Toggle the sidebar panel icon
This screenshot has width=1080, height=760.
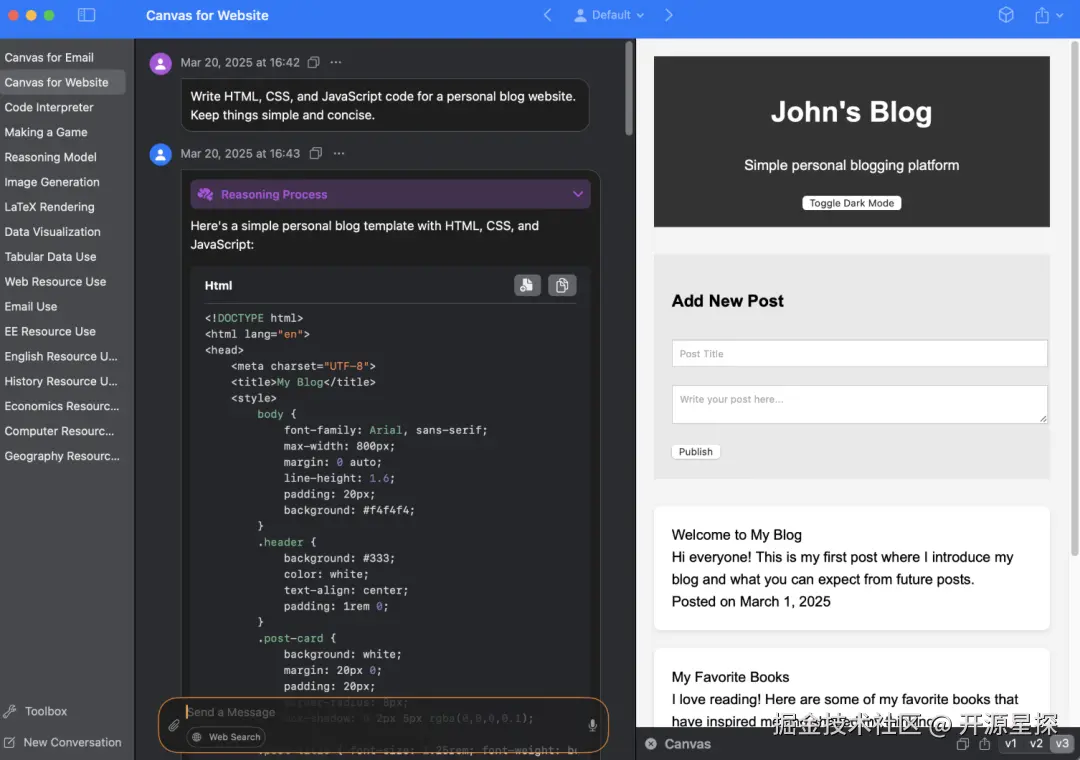[x=86, y=15]
